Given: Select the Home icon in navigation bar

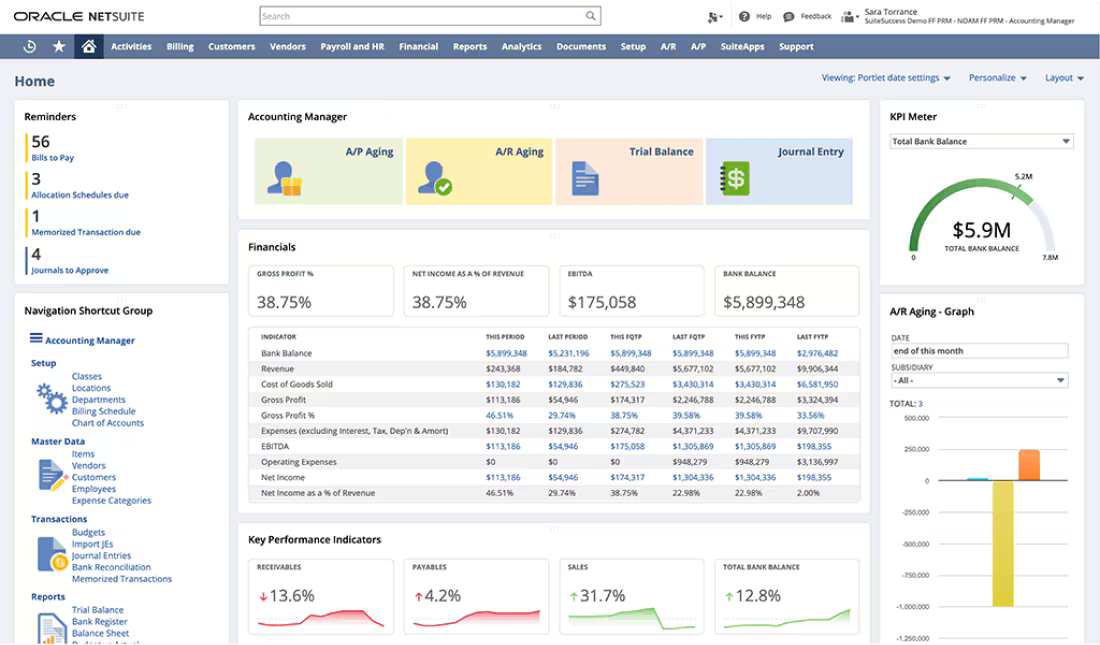Looking at the screenshot, I should point(88,46).
